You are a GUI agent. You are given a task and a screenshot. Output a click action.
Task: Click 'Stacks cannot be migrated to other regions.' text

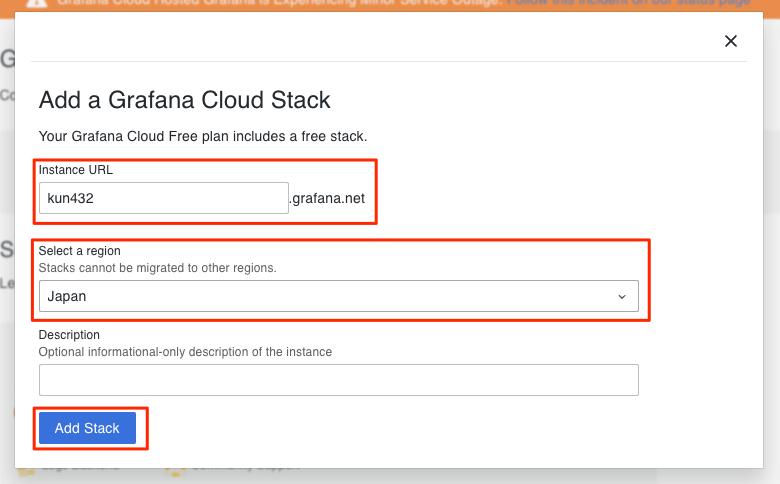click(x=157, y=268)
